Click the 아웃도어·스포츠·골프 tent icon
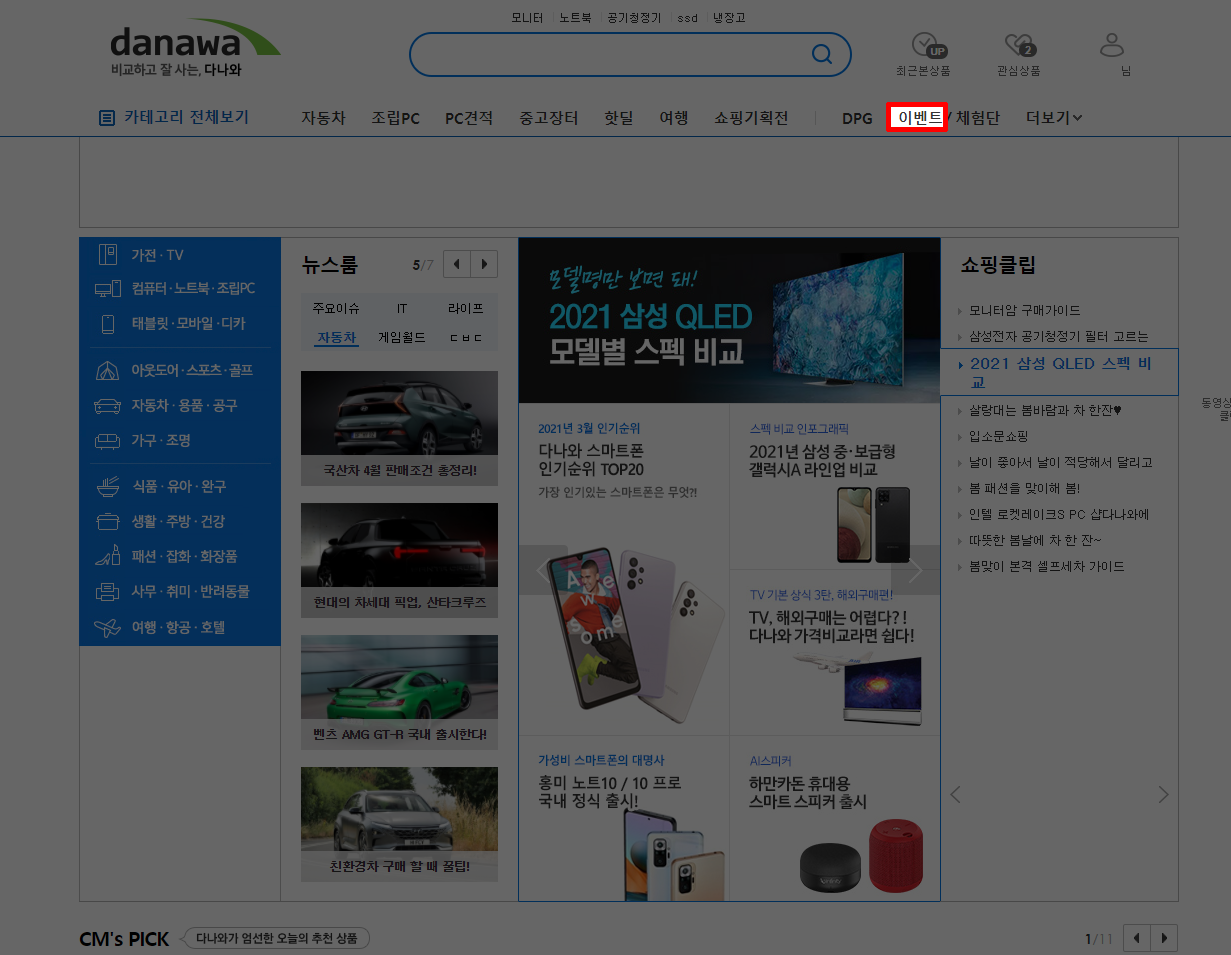Image resolution: width=1231 pixels, height=955 pixels. (x=108, y=371)
